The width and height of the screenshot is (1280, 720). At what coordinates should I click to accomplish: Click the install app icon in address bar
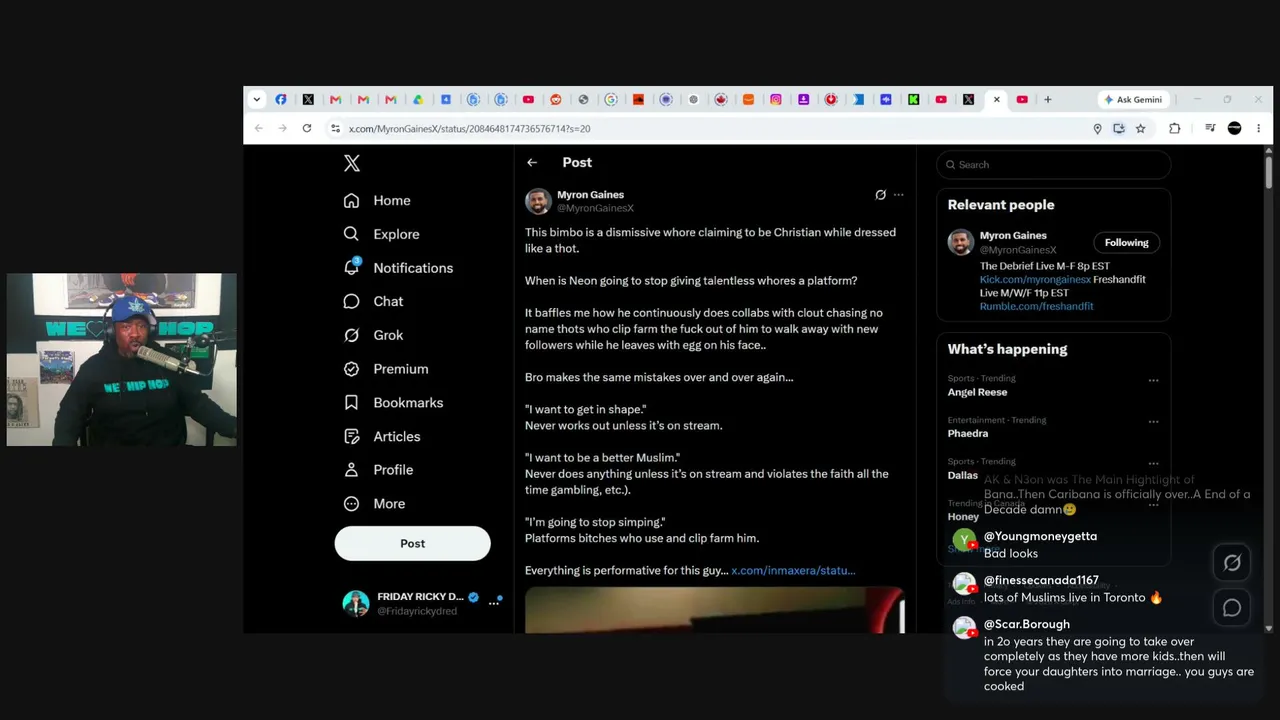point(1119,128)
